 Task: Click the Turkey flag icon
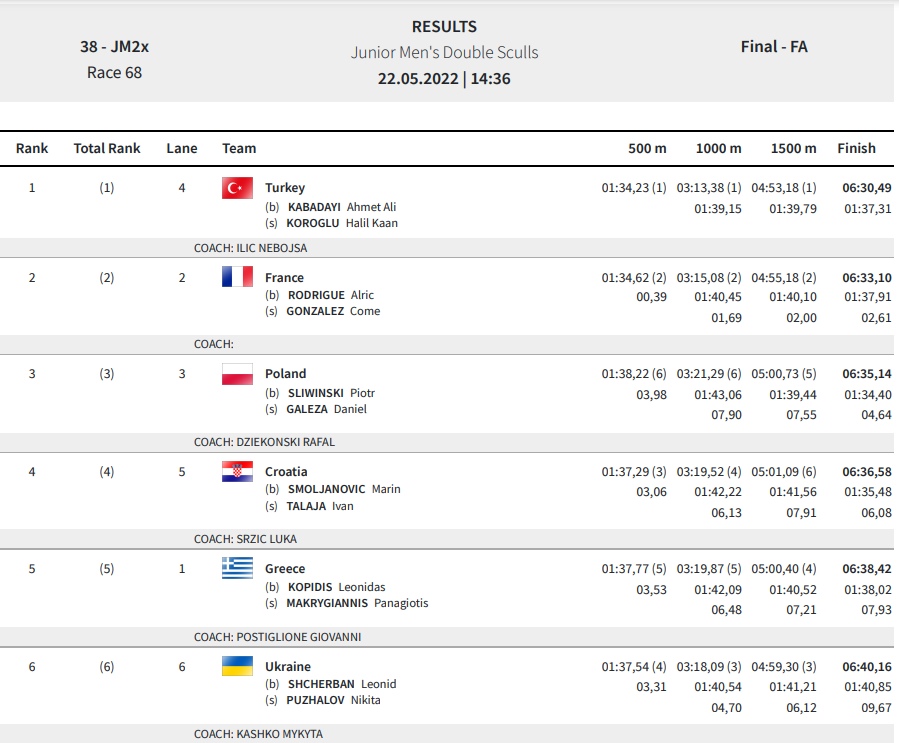tap(237, 188)
